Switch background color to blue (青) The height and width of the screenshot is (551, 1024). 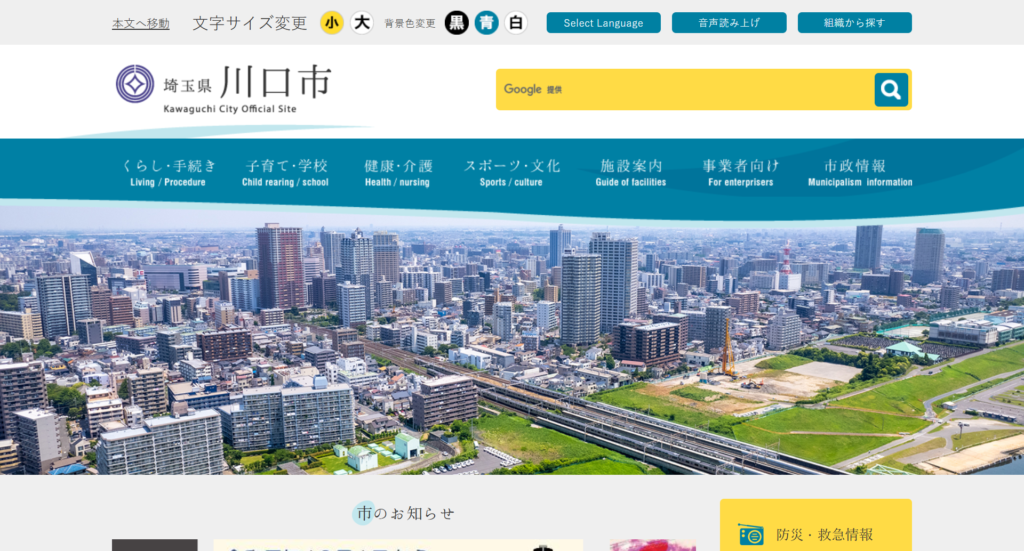click(486, 23)
